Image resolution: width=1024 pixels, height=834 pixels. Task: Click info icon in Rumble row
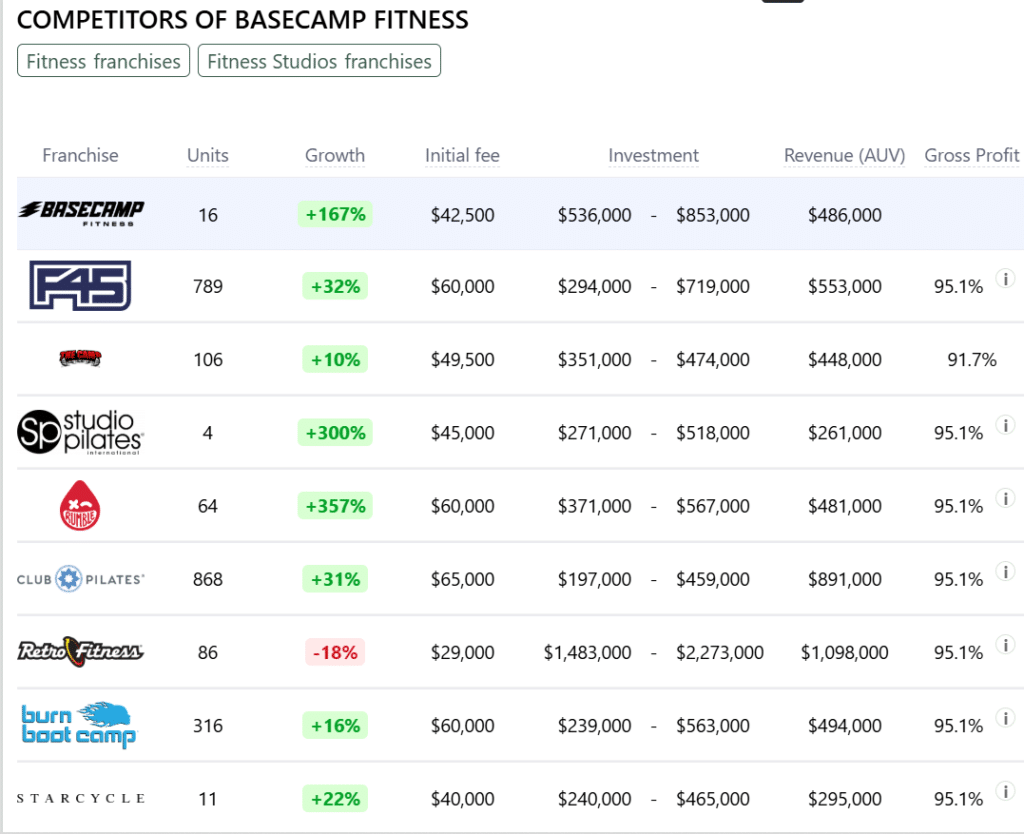tap(1006, 498)
